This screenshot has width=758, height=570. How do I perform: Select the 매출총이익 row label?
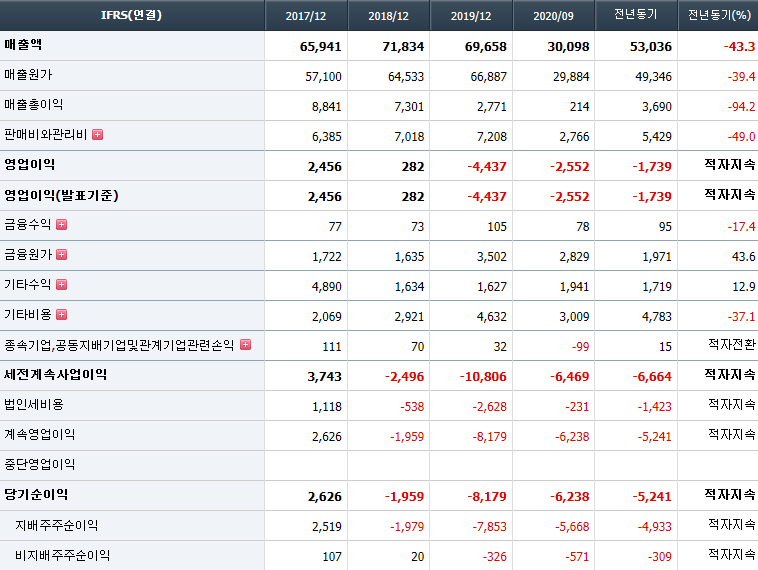tap(33, 105)
